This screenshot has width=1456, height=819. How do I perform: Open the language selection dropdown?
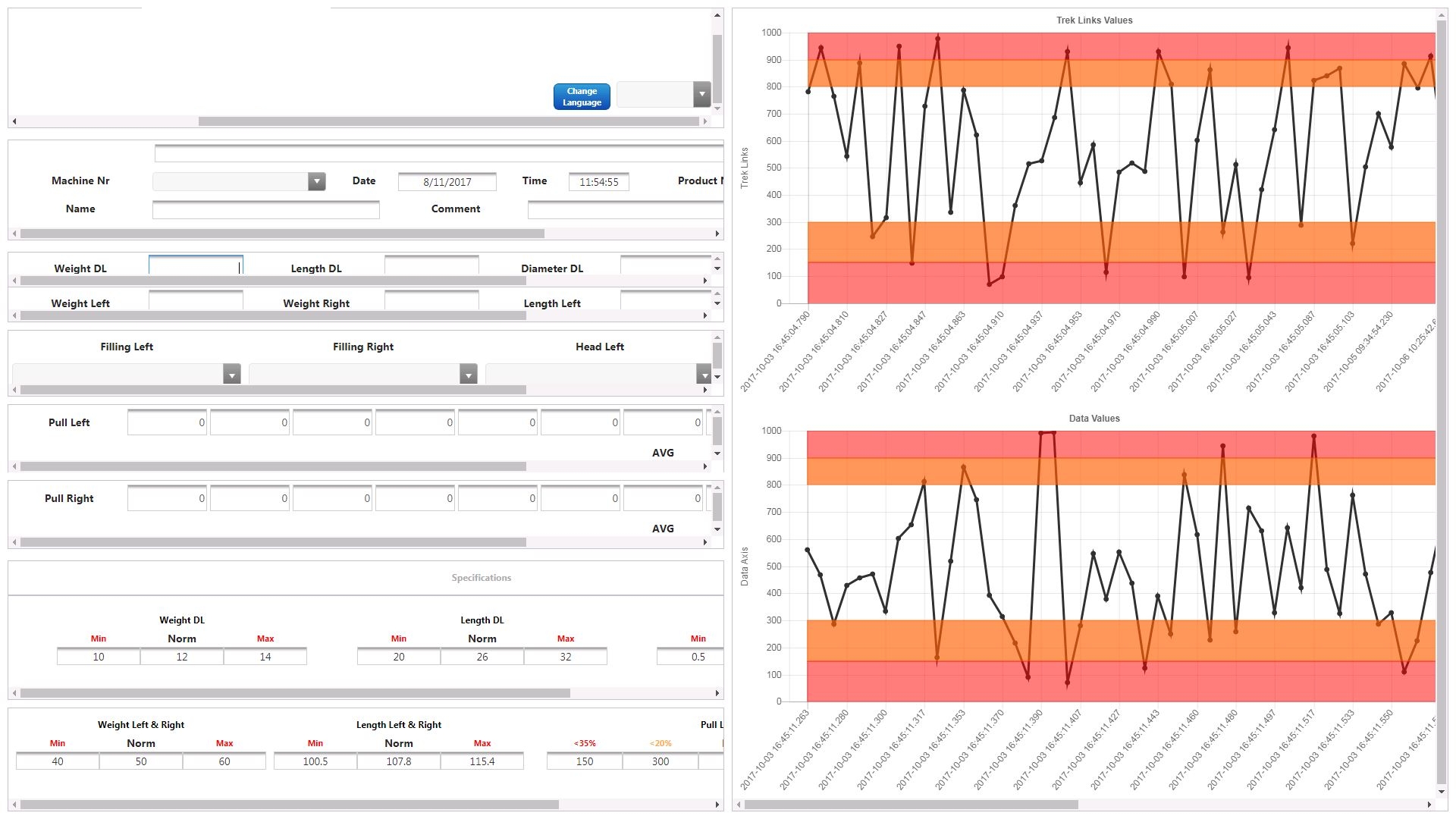pyautogui.click(x=701, y=95)
